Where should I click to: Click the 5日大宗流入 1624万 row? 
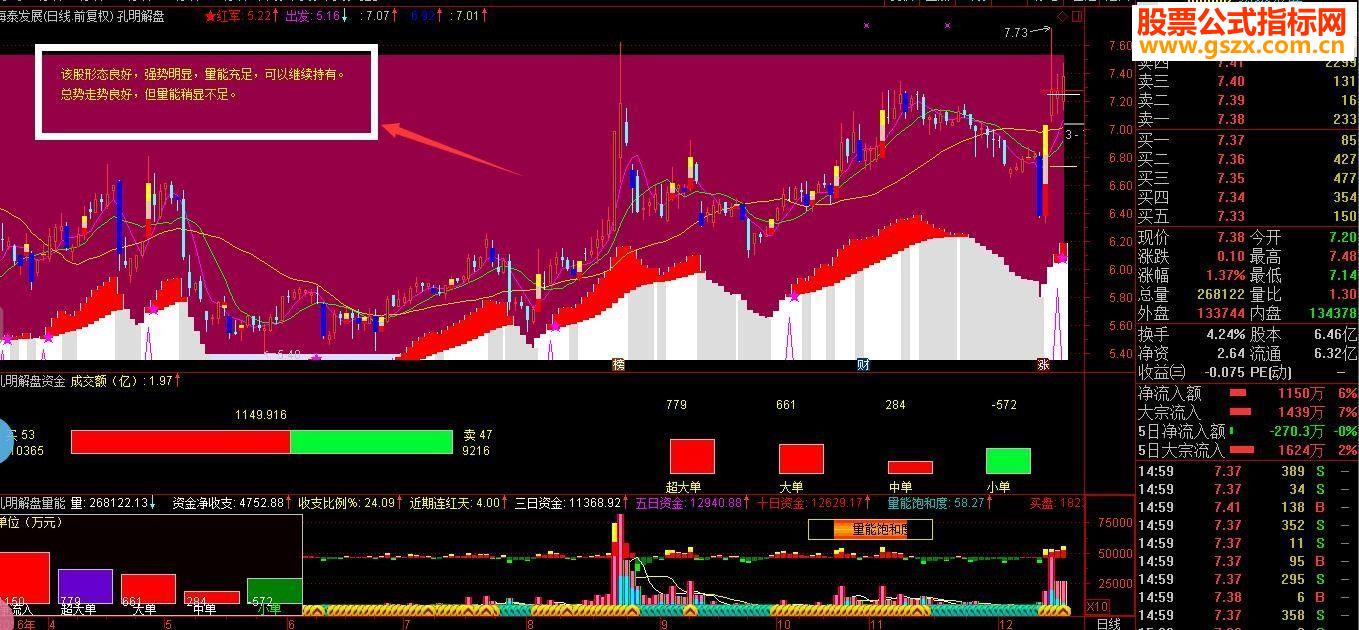(1247, 451)
